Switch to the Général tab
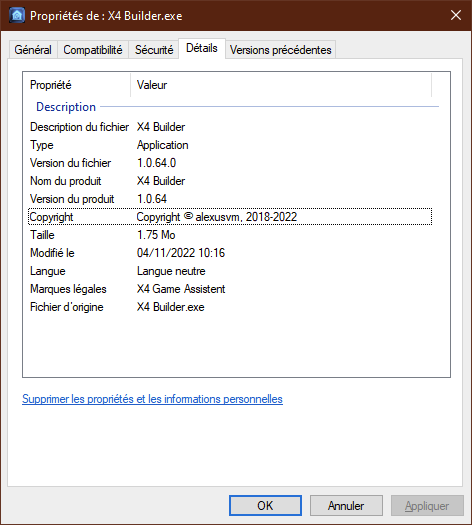Screen dimensions: 472x525 (x=33, y=50)
